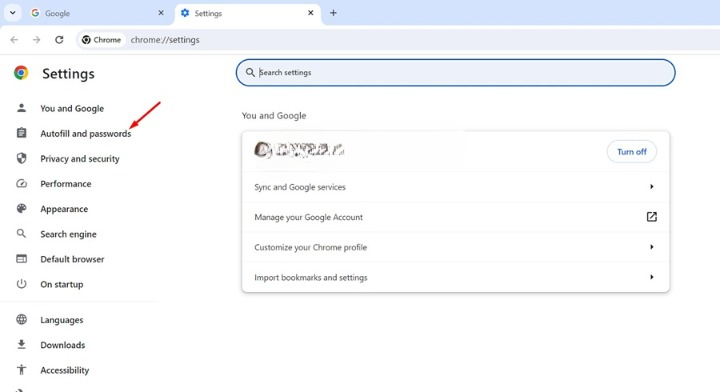Viewport: 720px width, 392px height.
Task: Click the magnifier icon in Search settings
Action: tap(250, 73)
